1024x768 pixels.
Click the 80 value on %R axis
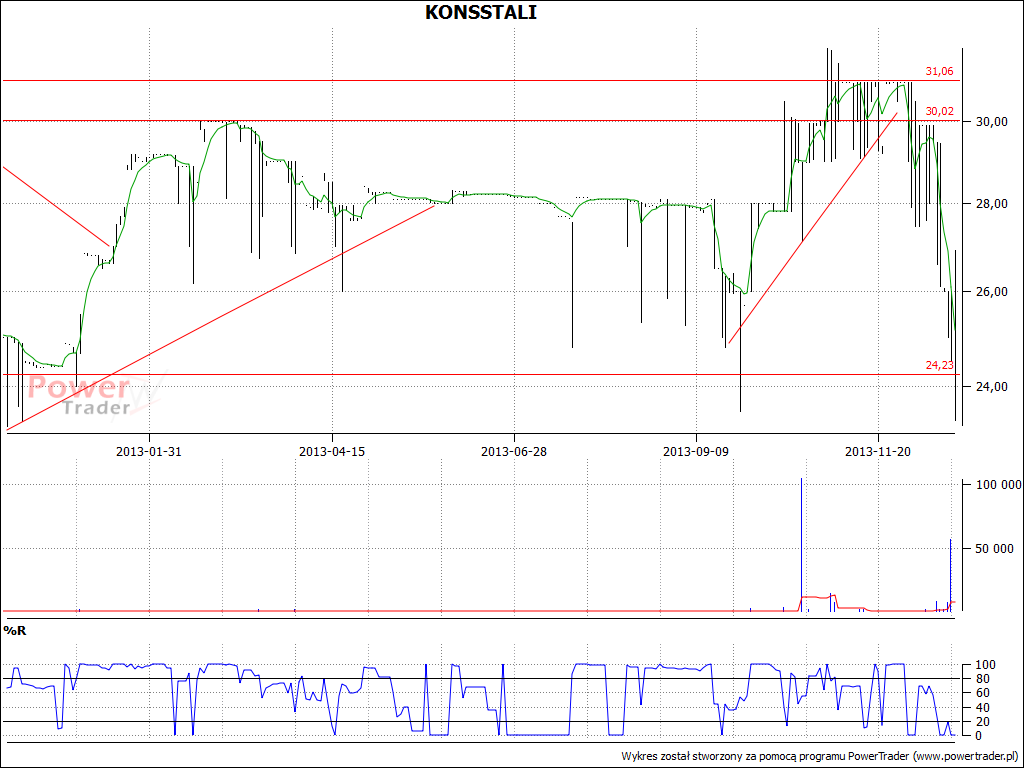point(982,679)
